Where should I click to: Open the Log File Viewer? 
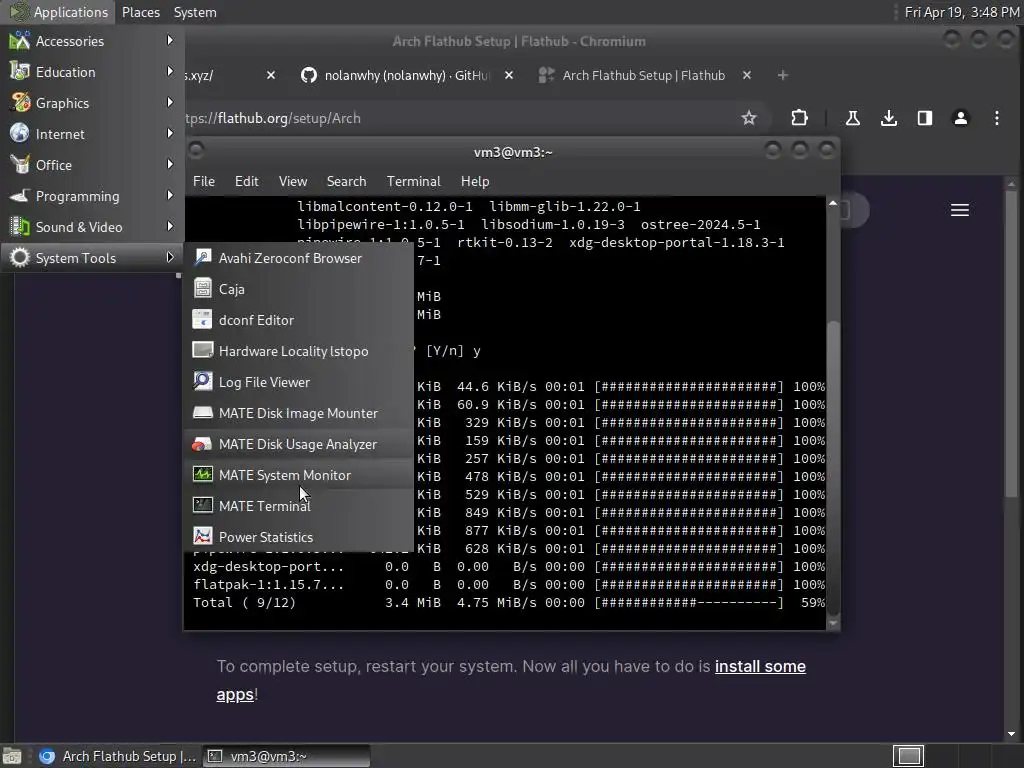299,382
